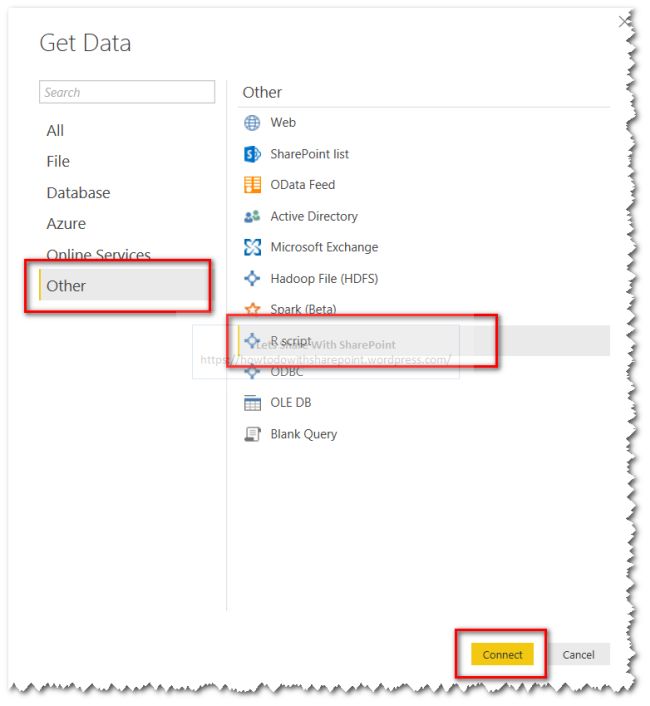The width and height of the screenshot is (650, 706).
Task: Click the ODBC connector icon
Action: click(252, 372)
